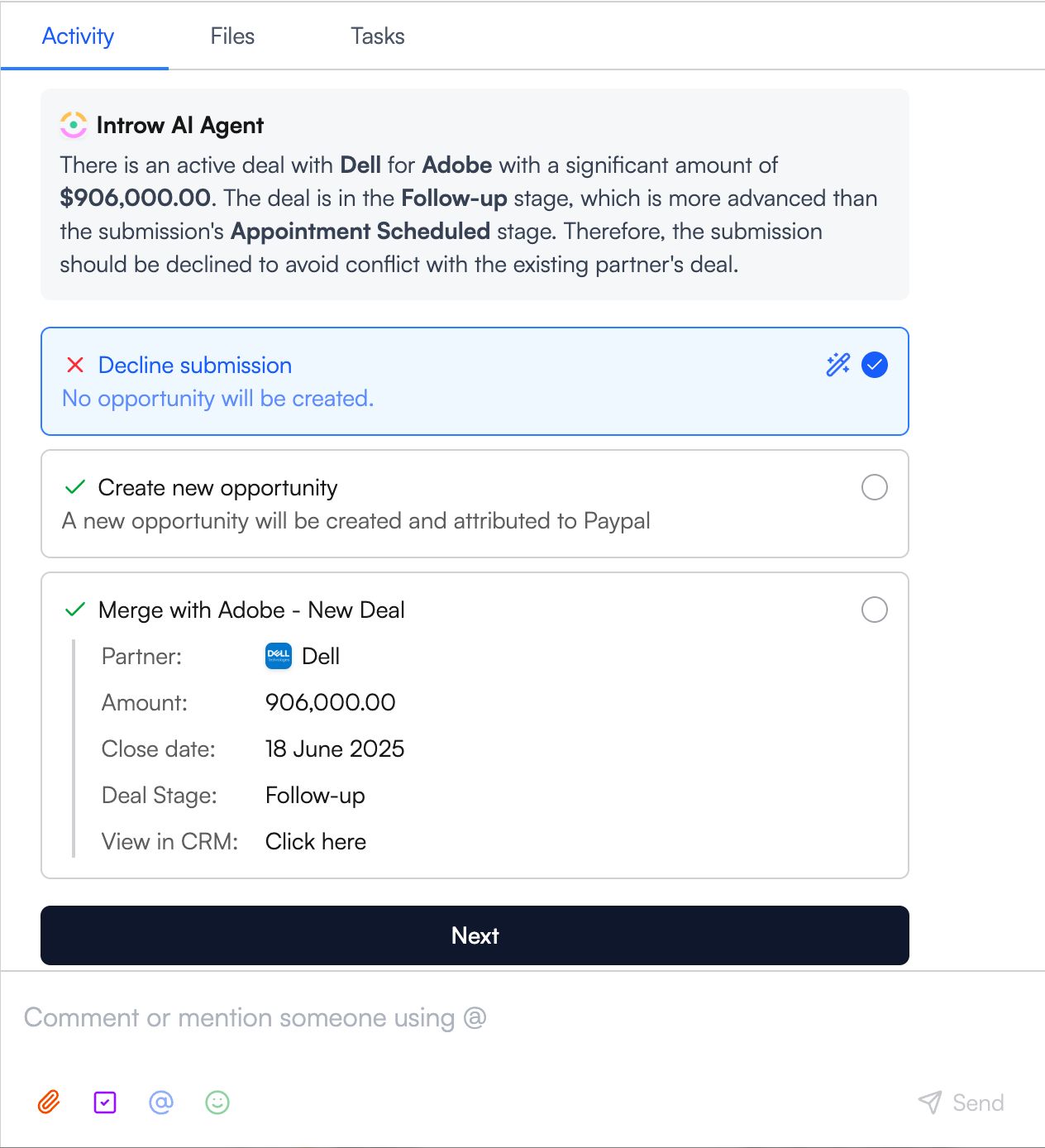Click the Dell partner logo

(x=279, y=656)
